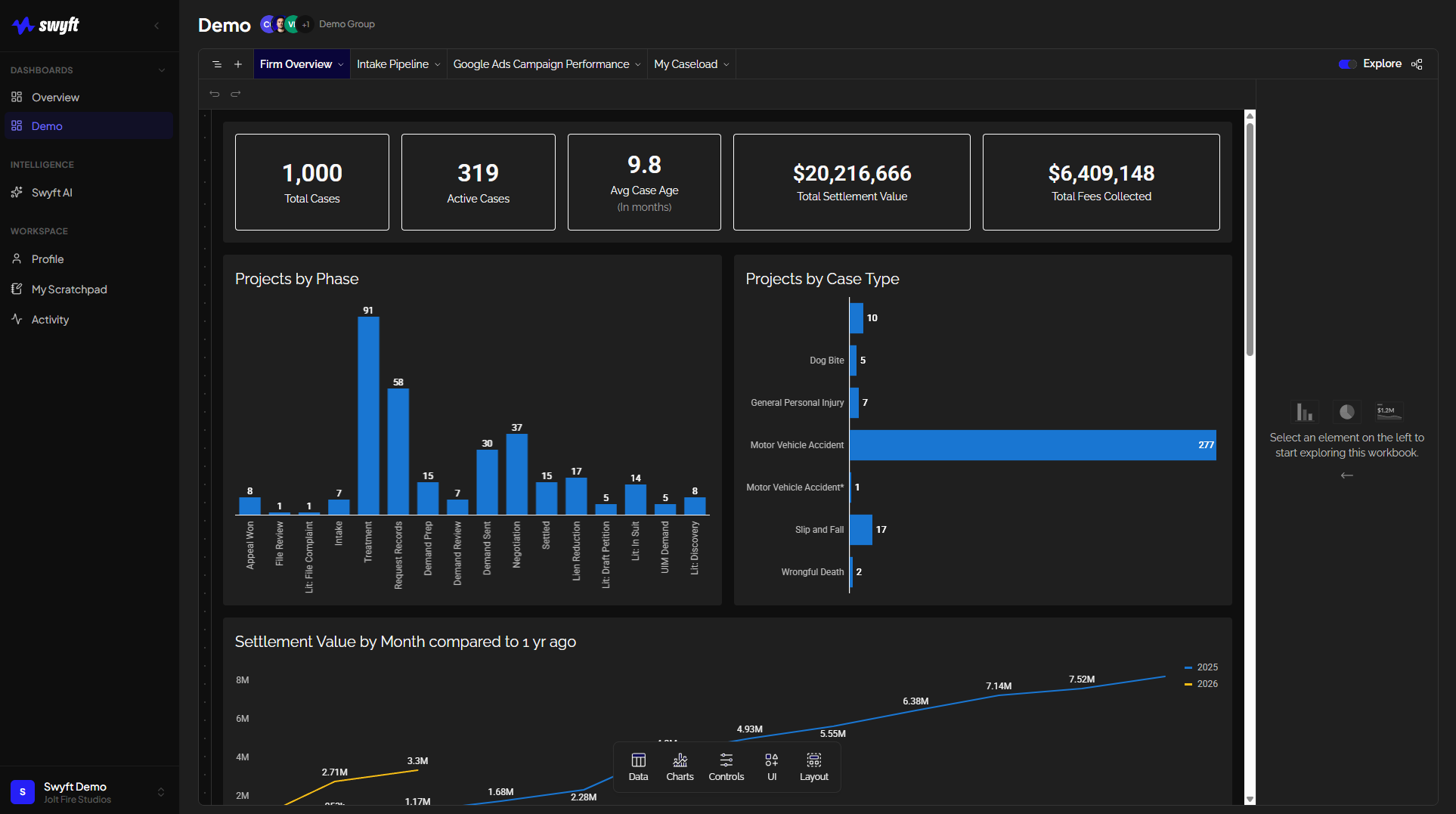Click the Negotiation bar valued 37
The width and height of the screenshot is (1456, 814).
[x=517, y=474]
